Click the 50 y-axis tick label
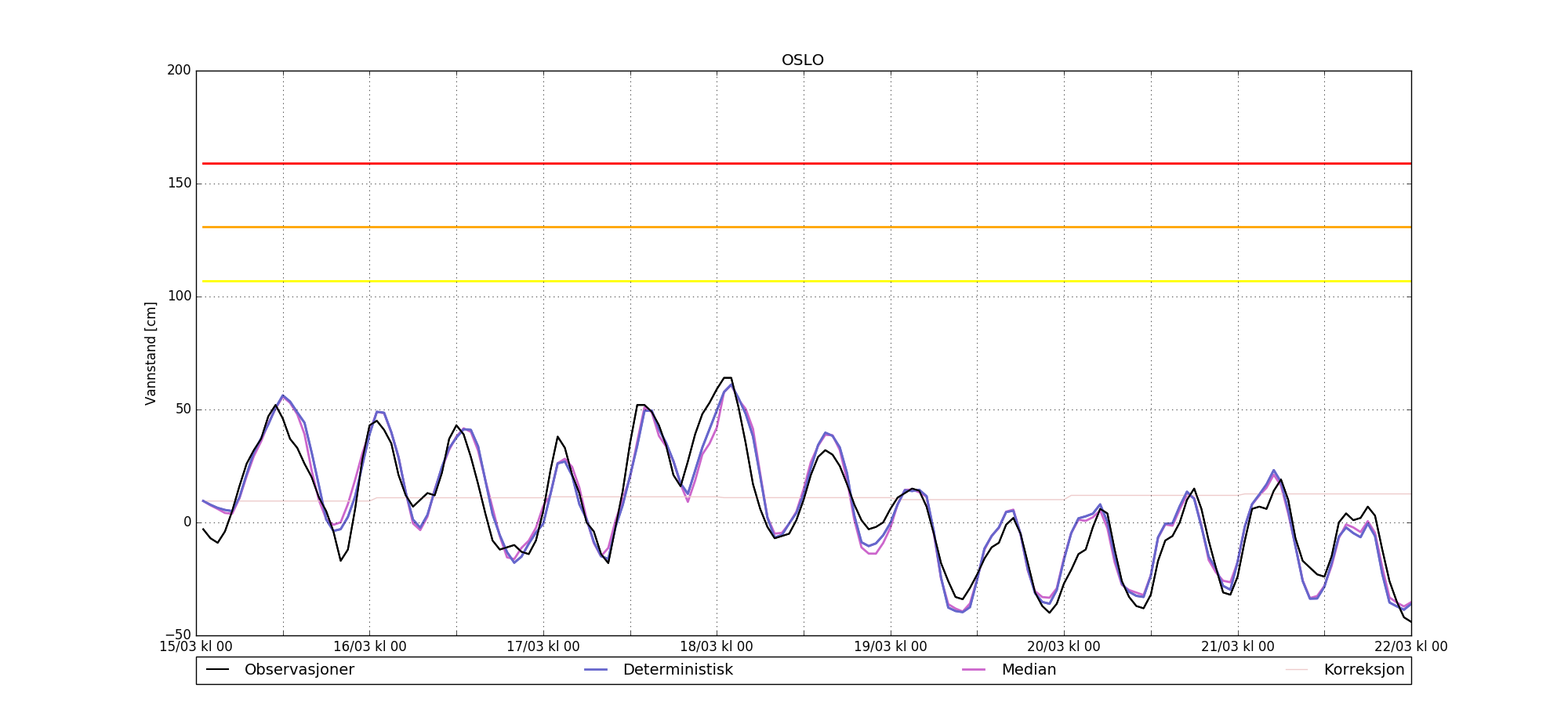Viewport: 1568px width, 706px height. click(x=183, y=409)
